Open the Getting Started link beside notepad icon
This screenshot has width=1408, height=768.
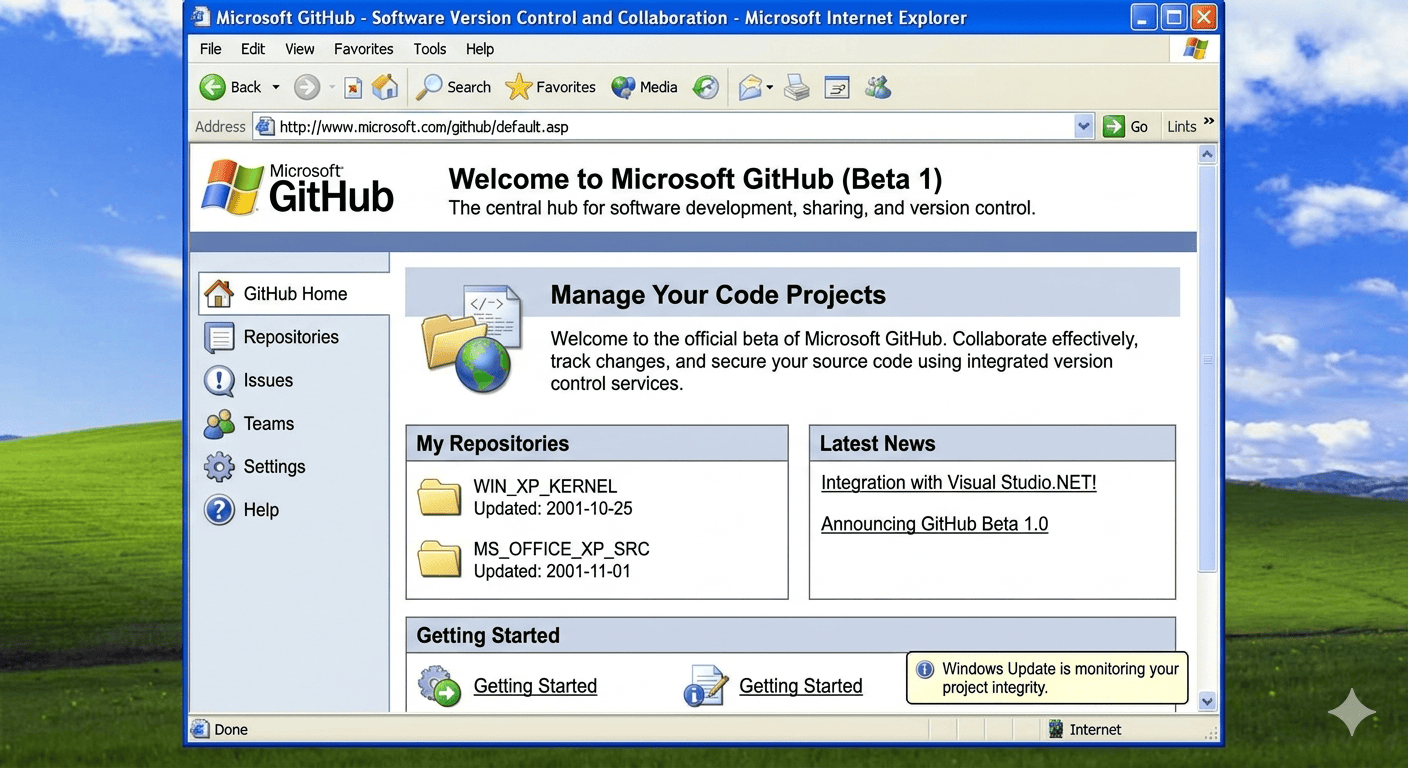[800, 687]
